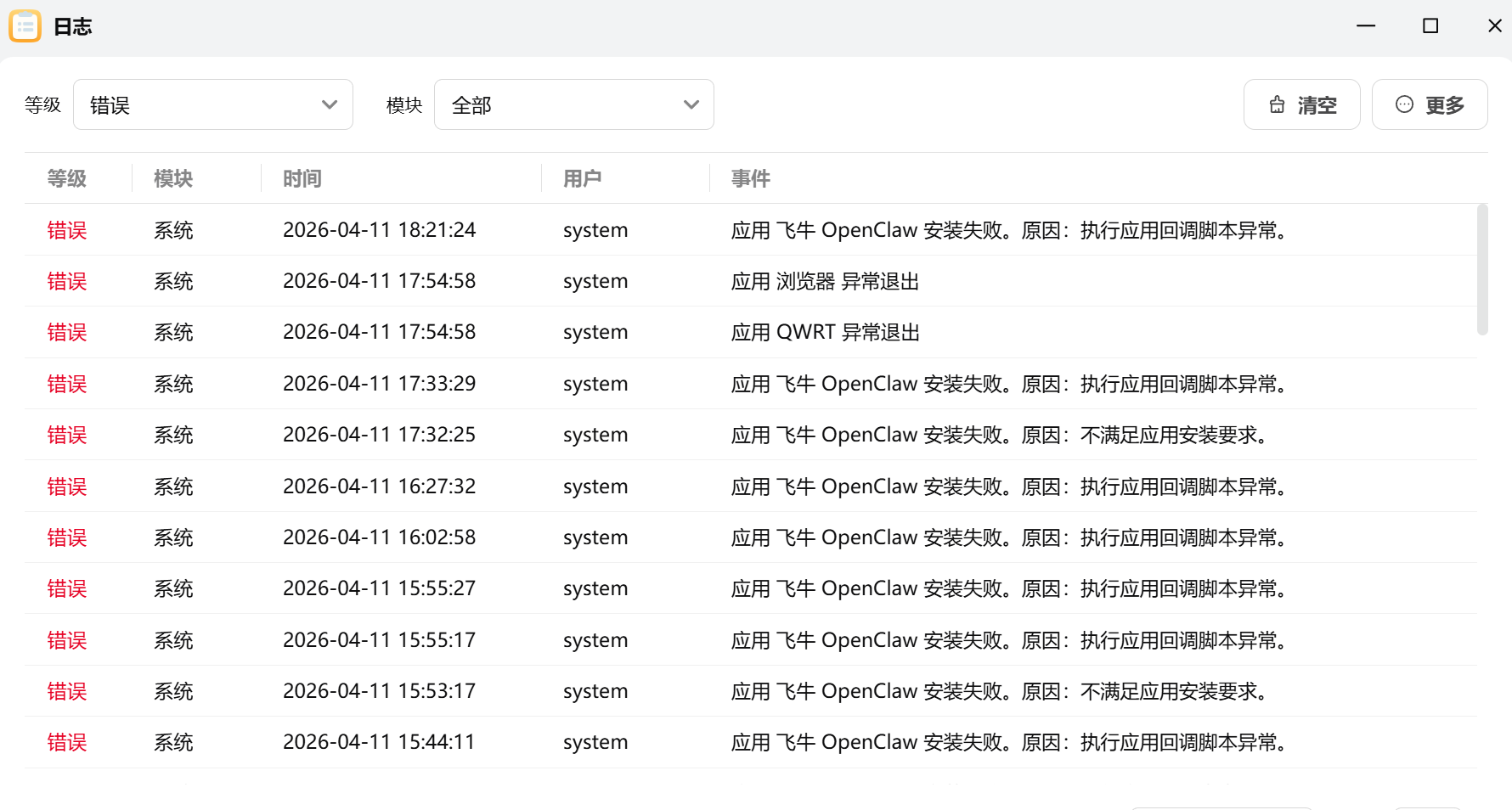Click the 用户 column header

tap(583, 178)
